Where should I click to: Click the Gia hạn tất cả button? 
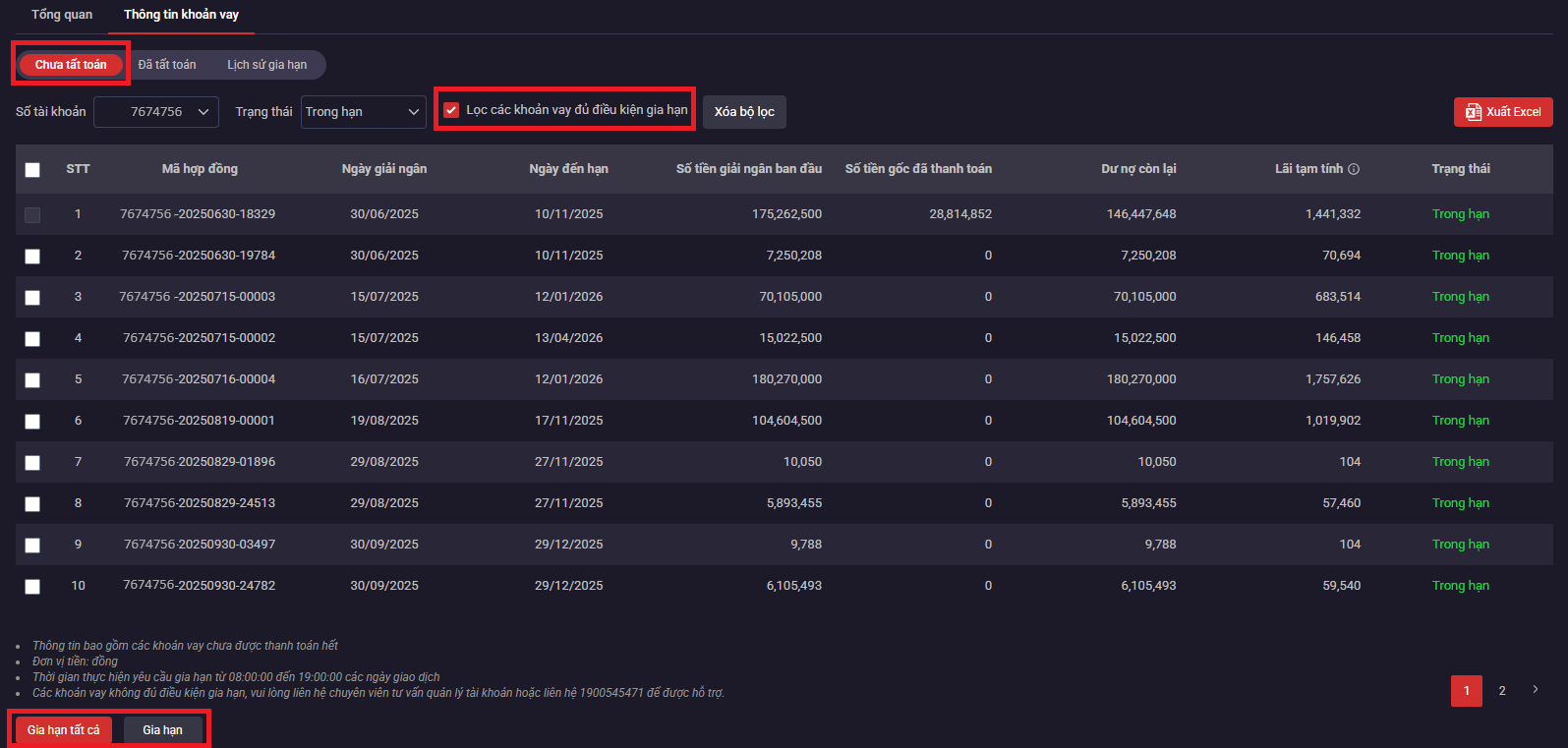pyautogui.click(x=64, y=730)
